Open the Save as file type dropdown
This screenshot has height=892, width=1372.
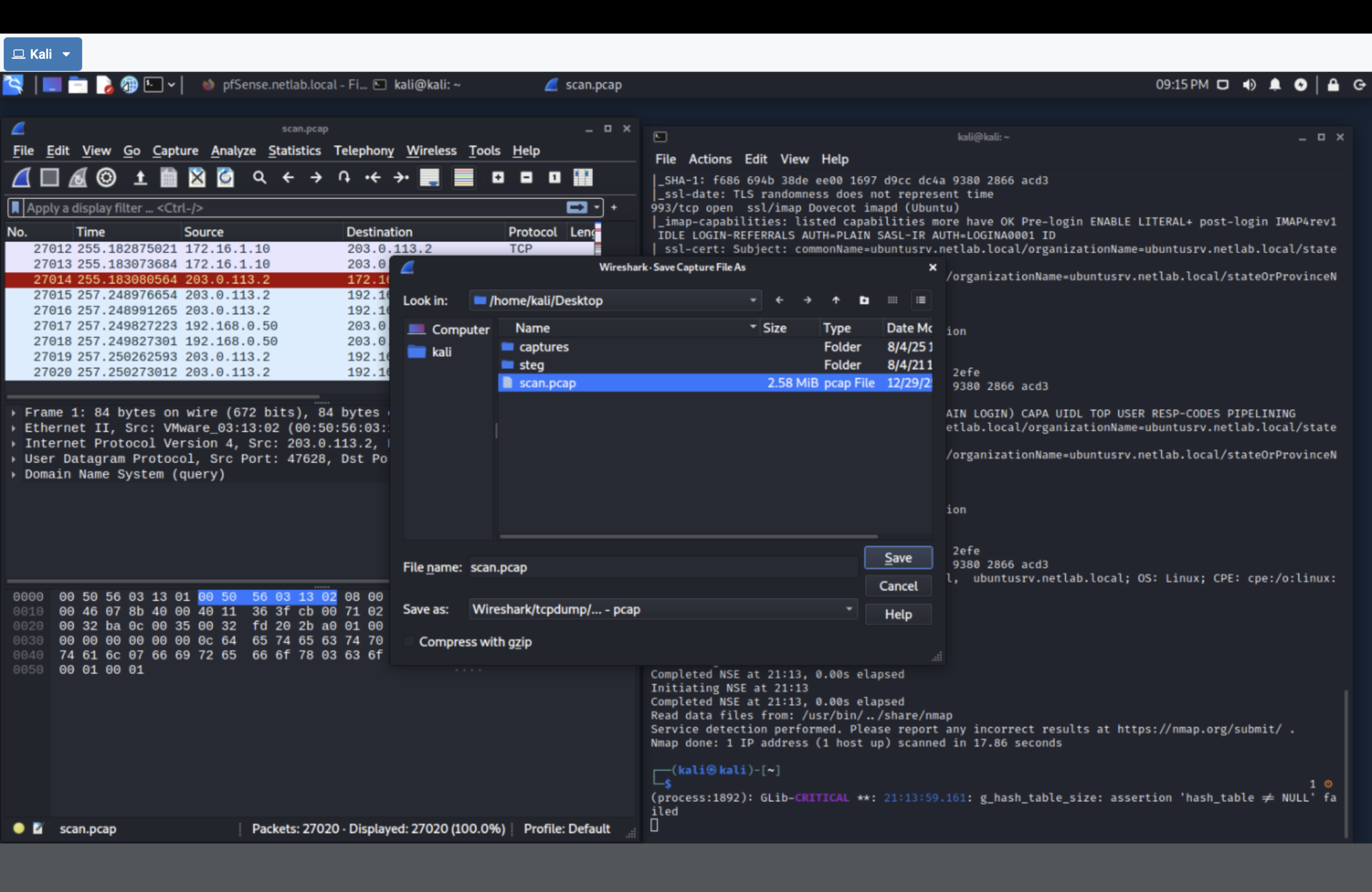click(848, 609)
